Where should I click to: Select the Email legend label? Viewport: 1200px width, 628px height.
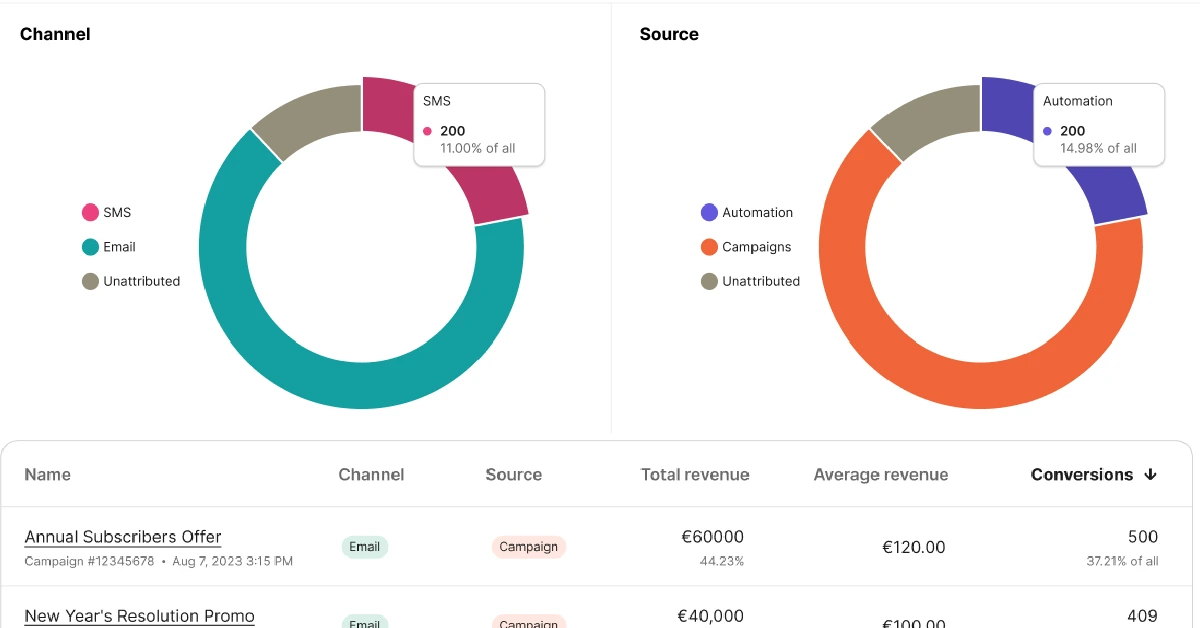tap(119, 247)
